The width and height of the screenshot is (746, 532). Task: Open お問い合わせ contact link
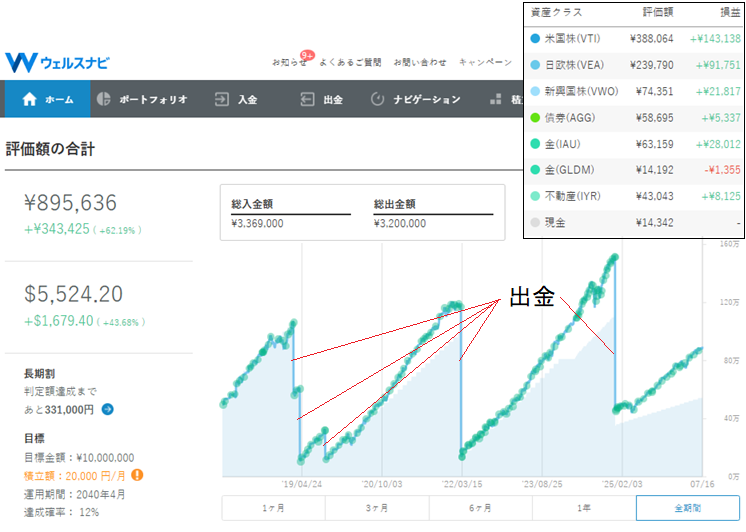[x=420, y=62]
